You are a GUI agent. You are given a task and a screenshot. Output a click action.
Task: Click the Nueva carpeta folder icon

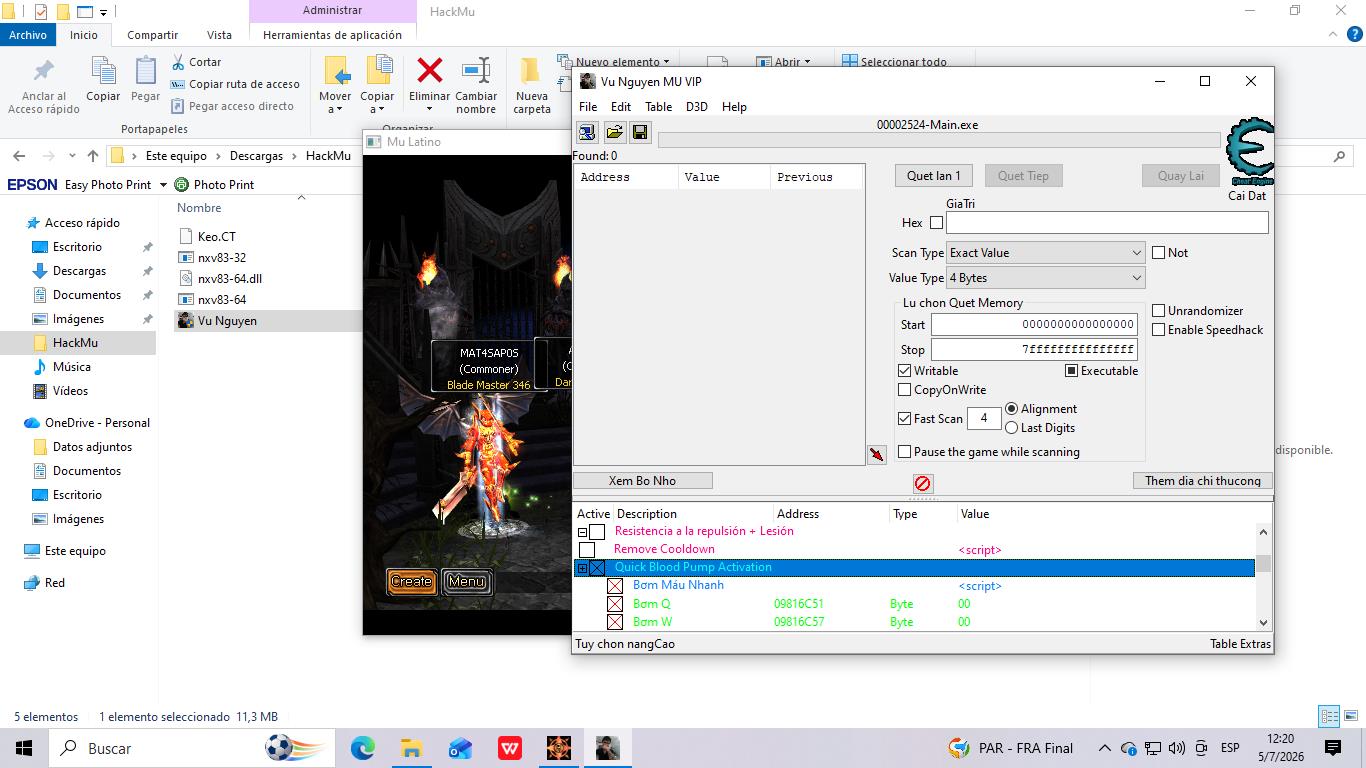531,70
